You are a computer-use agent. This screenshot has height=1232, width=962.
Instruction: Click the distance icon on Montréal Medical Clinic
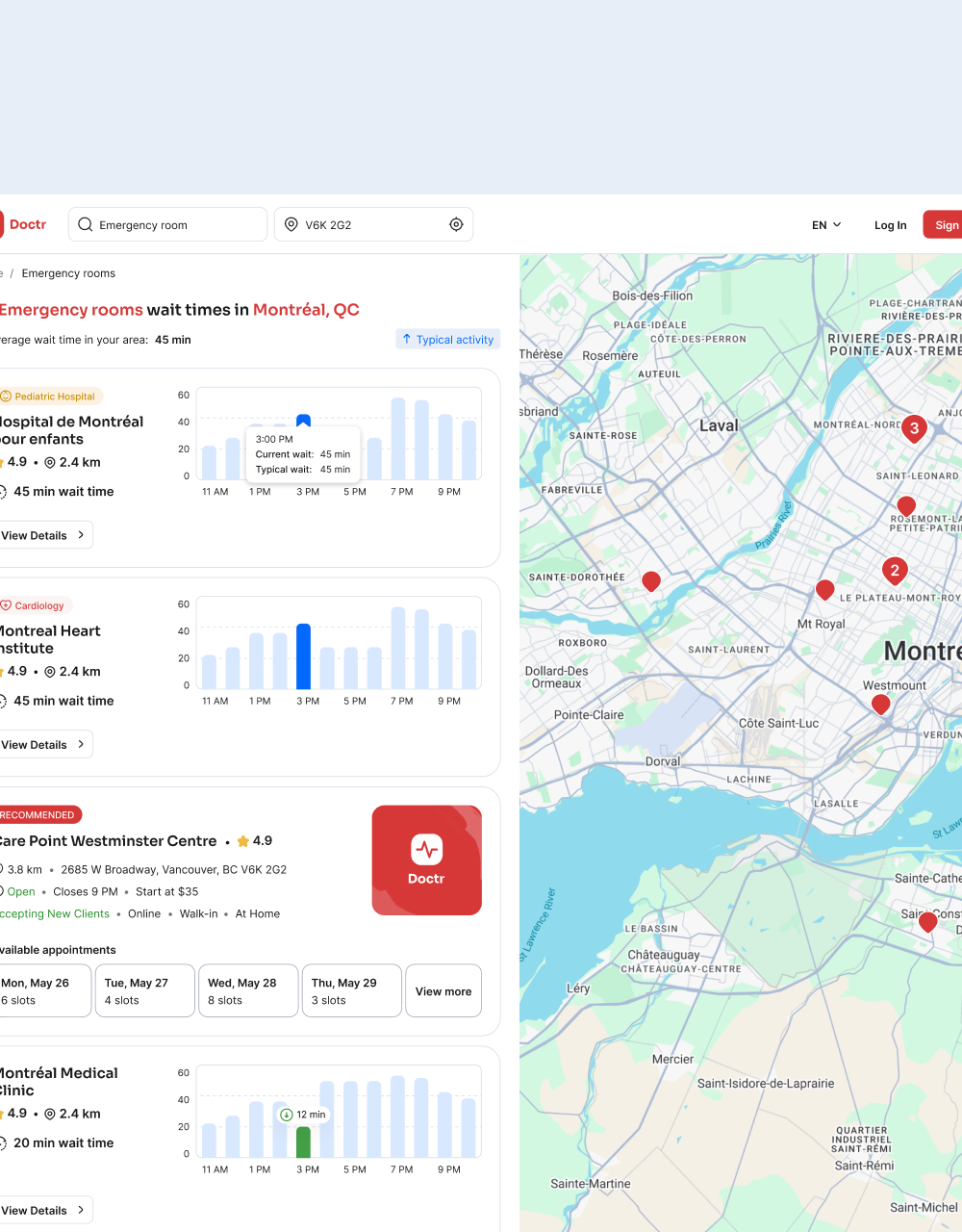pyautogui.click(x=50, y=1114)
